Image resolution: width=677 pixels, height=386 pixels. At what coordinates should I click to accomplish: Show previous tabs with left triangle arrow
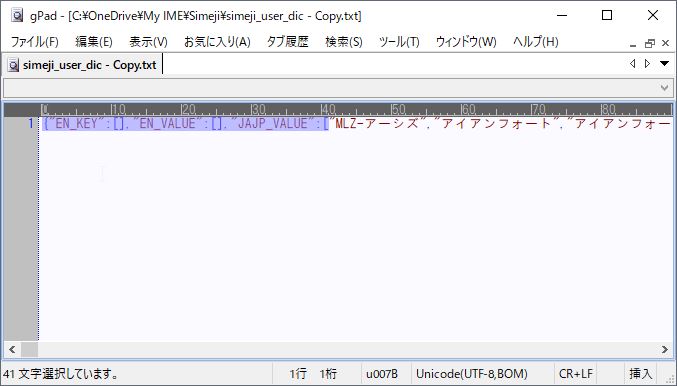click(633, 64)
